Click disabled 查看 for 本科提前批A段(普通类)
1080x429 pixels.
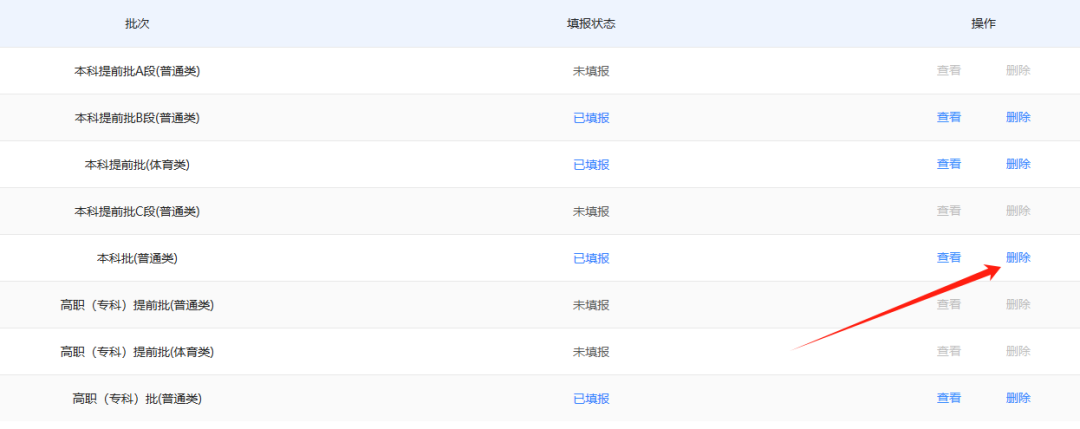(948, 70)
